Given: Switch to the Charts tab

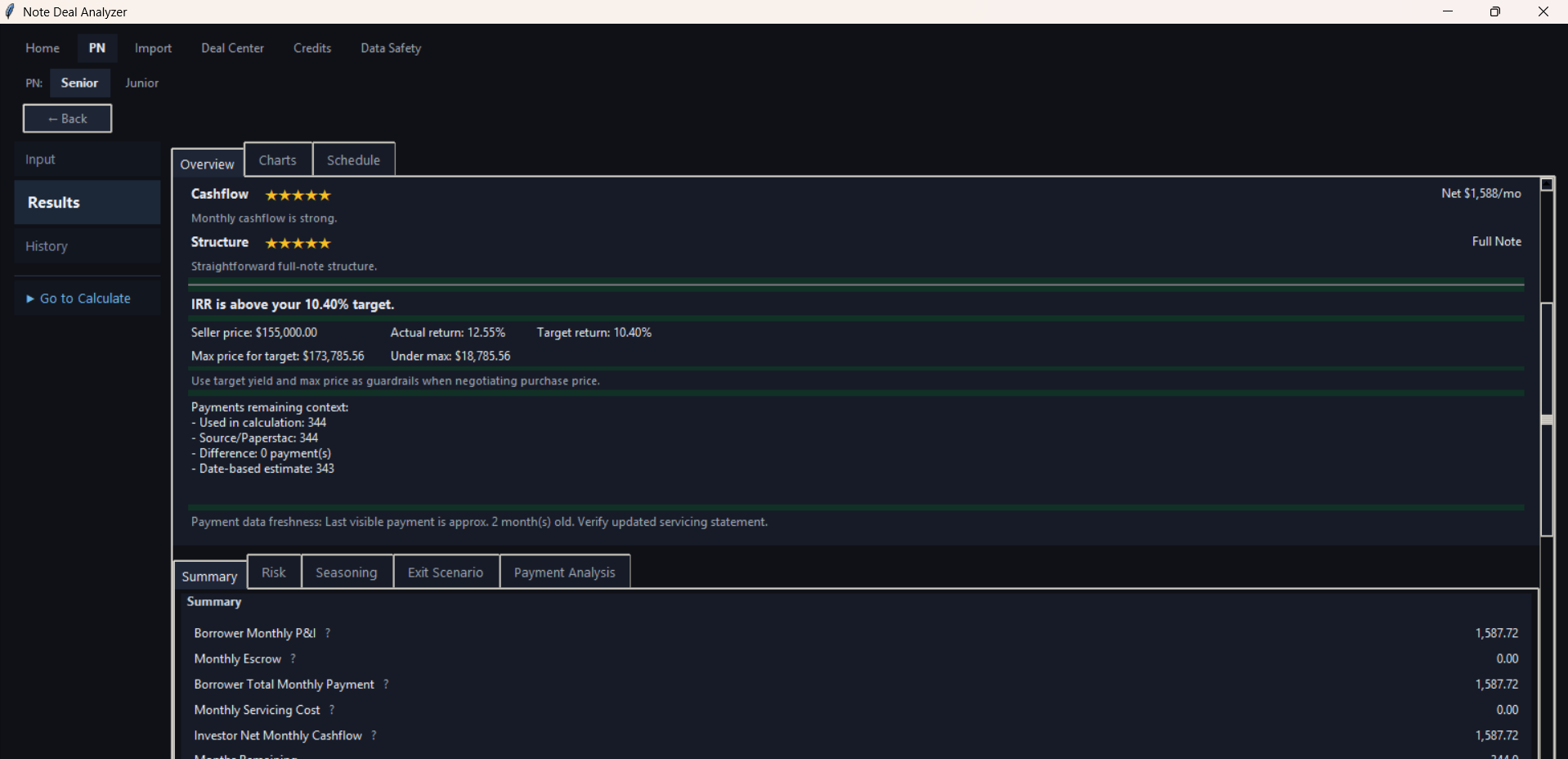Looking at the screenshot, I should 278,159.
